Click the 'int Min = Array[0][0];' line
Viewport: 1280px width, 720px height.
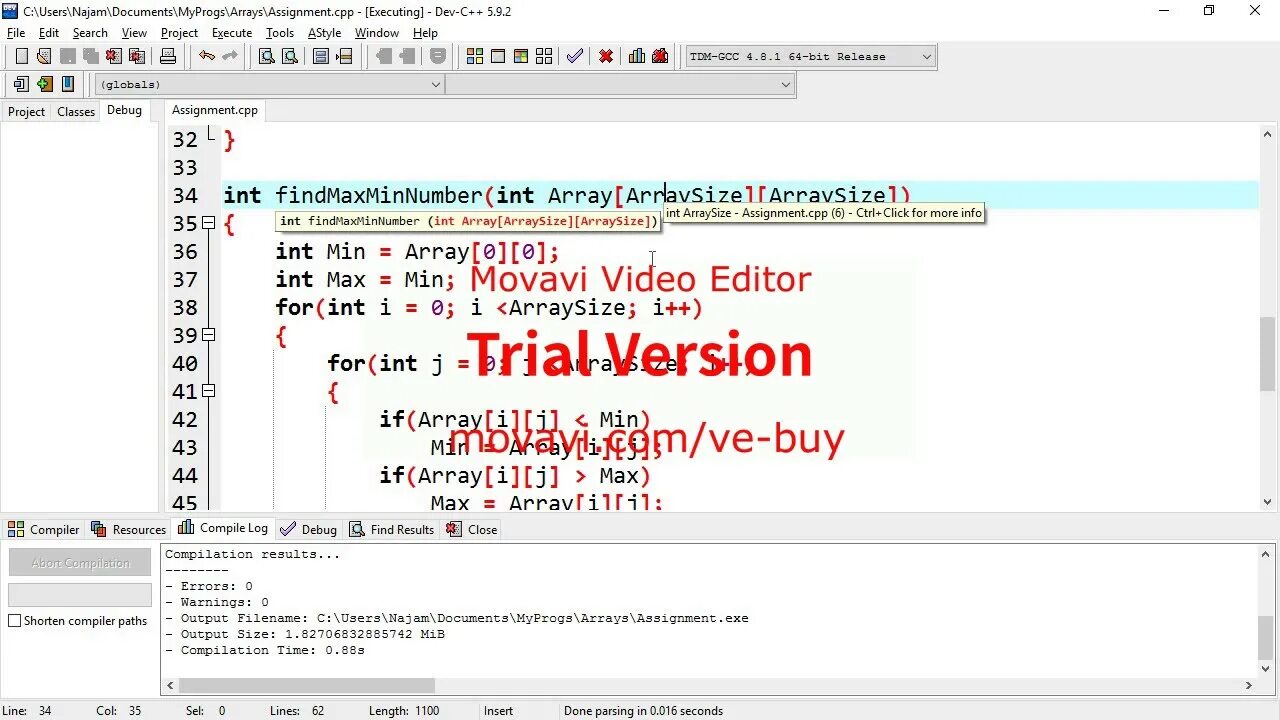click(x=418, y=251)
